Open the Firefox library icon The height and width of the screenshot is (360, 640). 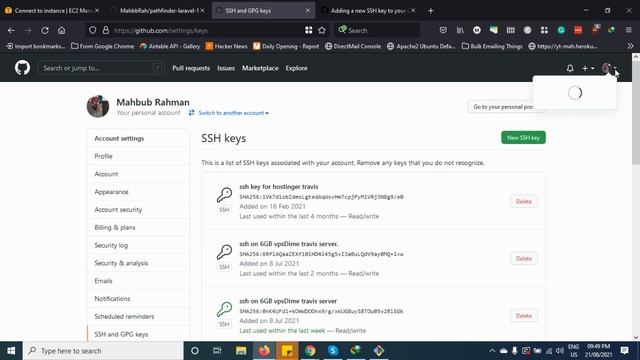pos(460,30)
